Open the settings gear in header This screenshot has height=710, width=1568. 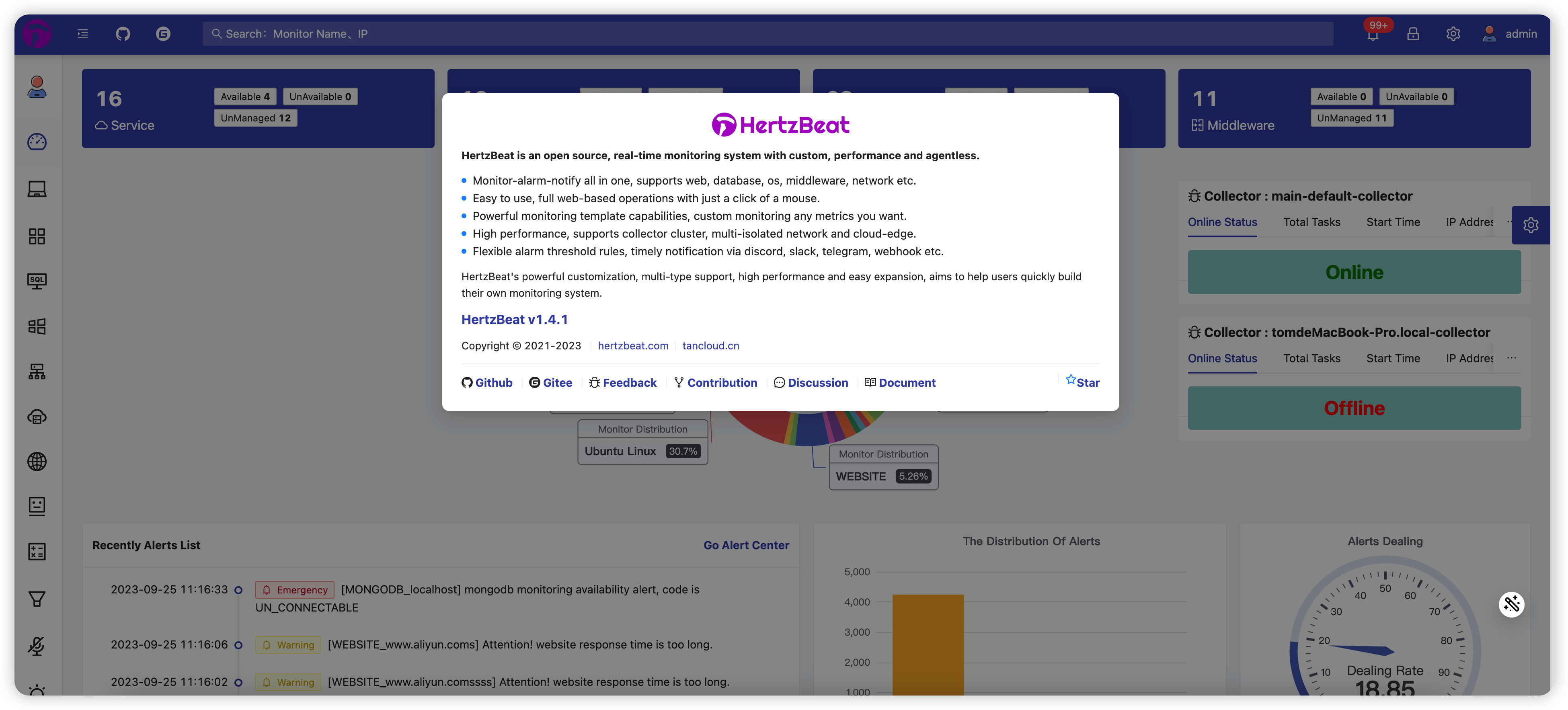pos(1453,34)
